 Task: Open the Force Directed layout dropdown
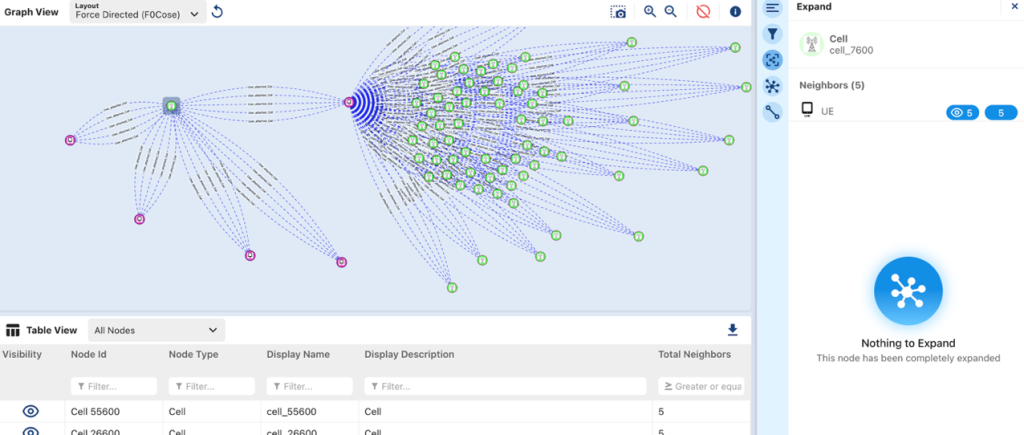coord(138,12)
